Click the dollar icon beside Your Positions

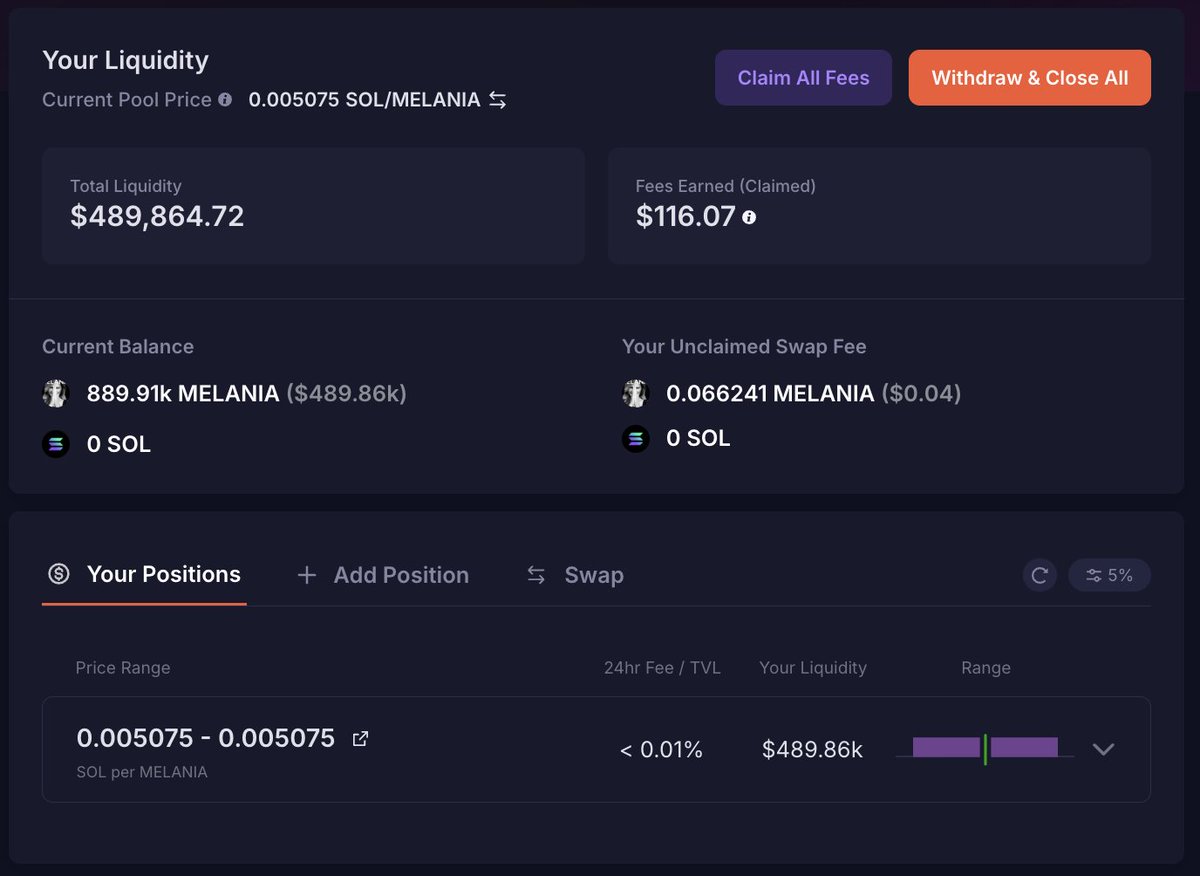(x=59, y=574)
